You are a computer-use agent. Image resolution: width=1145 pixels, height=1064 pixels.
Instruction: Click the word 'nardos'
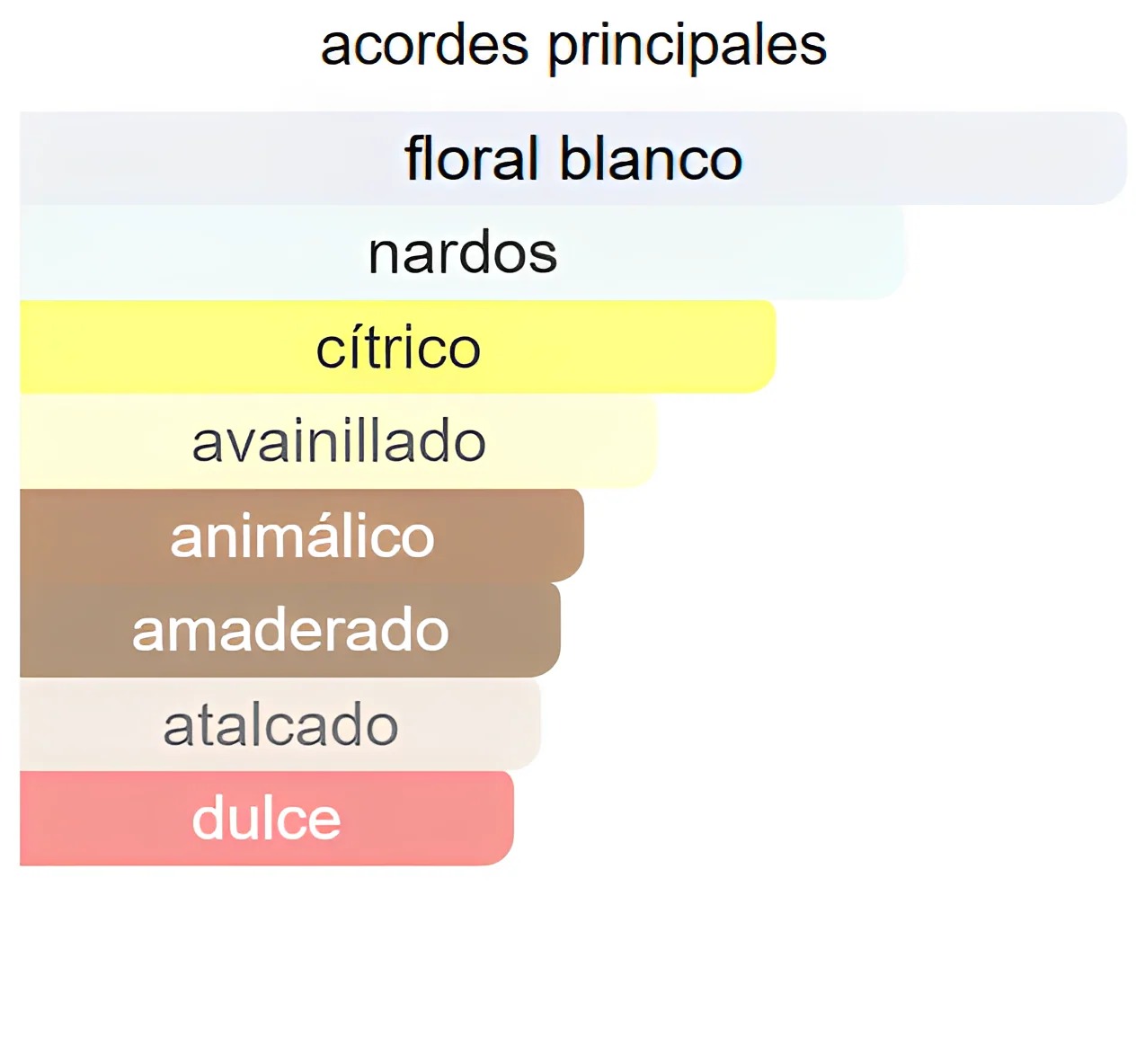point(463,253)
